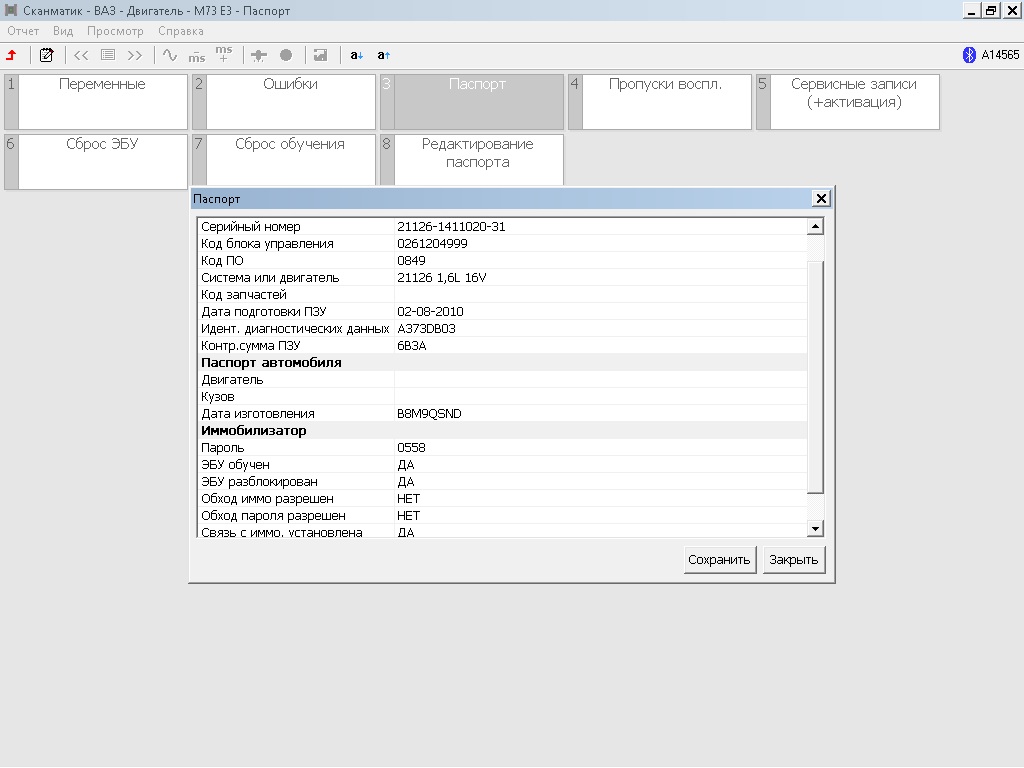Click the Серийный номер row label
Viewport: 1024px width, 768px height.
[x=251, y=227]
